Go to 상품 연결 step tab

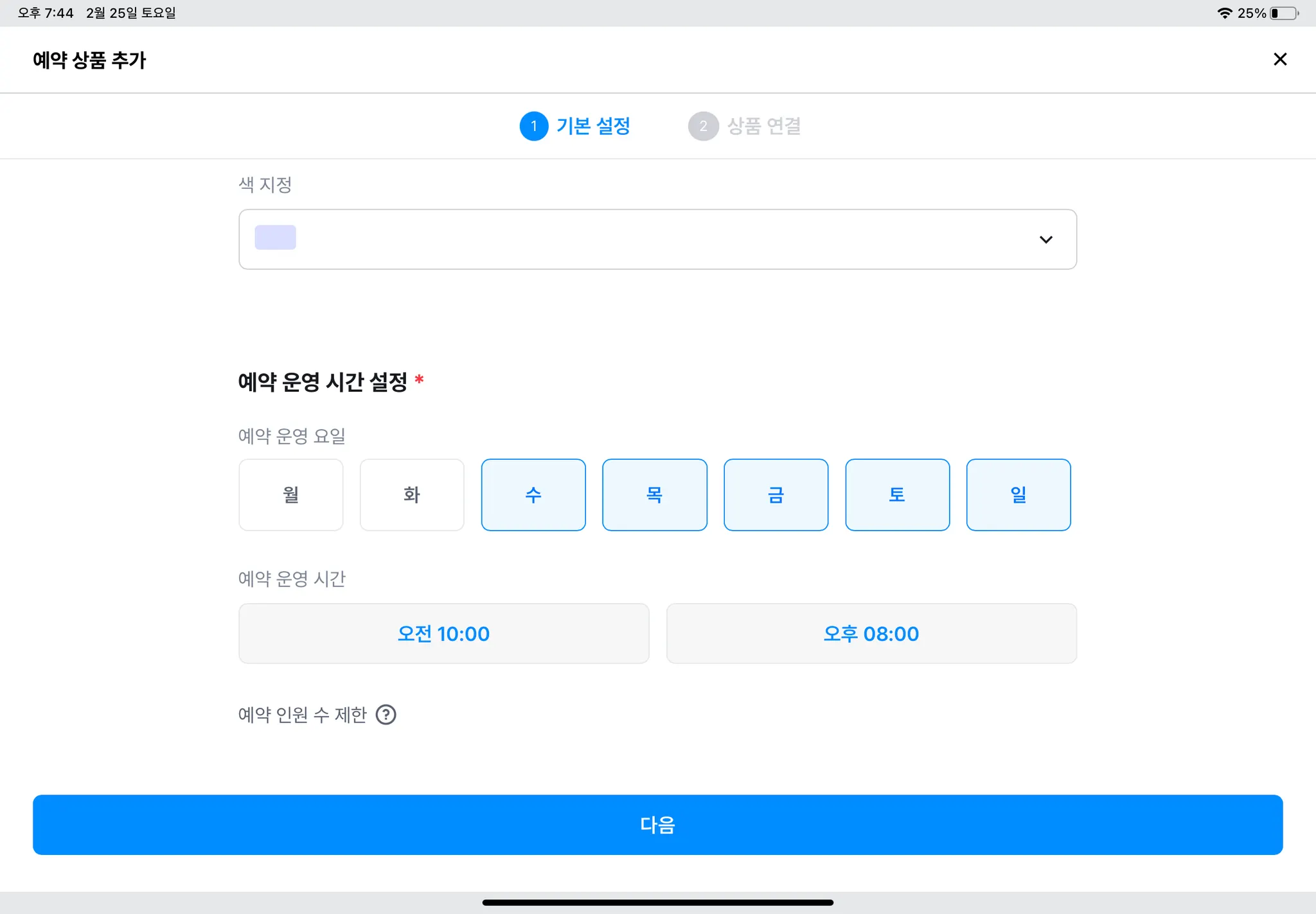pyautogui.click(x=763, y=126)
